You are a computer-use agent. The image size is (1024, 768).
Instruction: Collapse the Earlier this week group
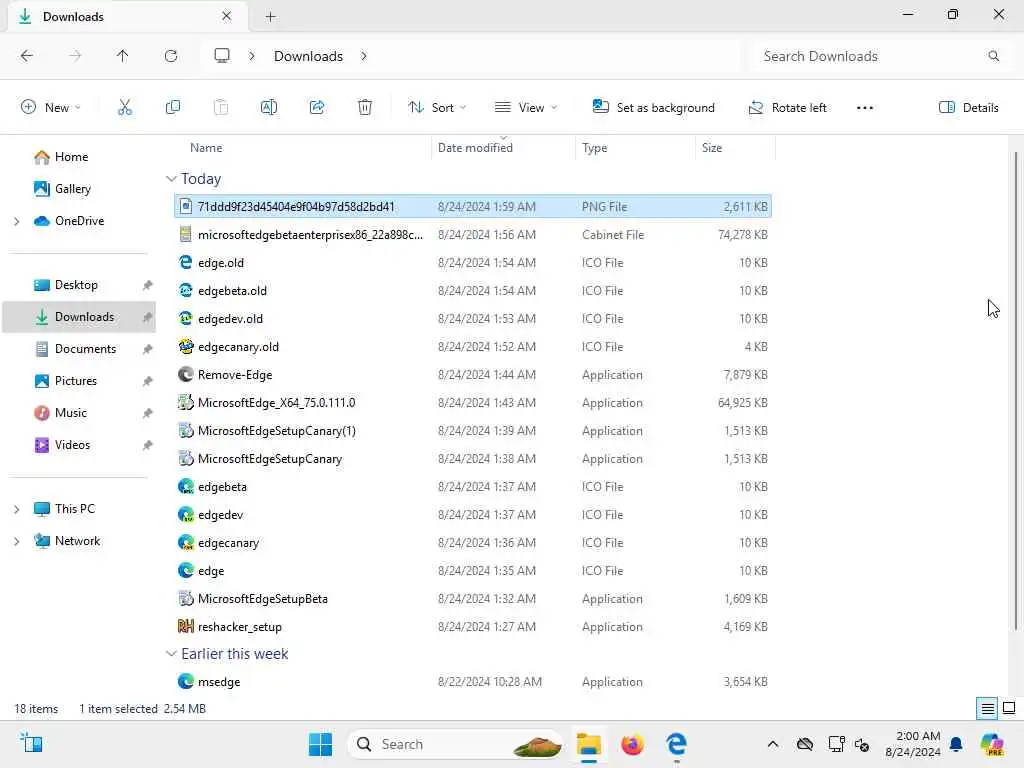point(171,654)
